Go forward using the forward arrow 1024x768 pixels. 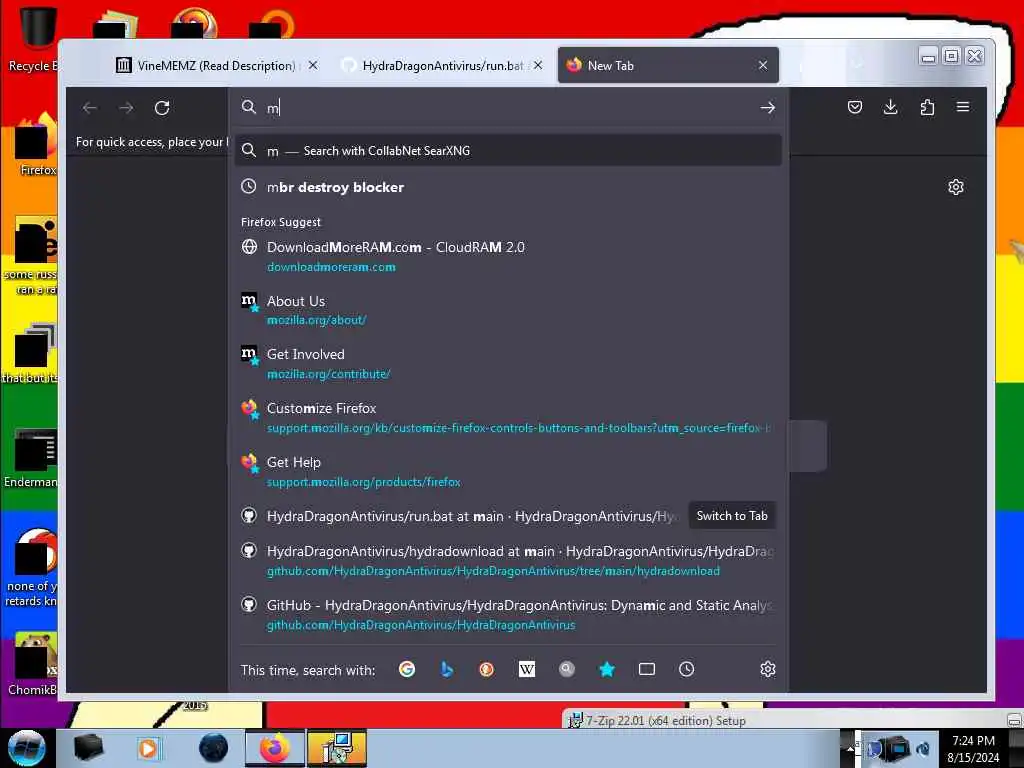tap(126, 108)
